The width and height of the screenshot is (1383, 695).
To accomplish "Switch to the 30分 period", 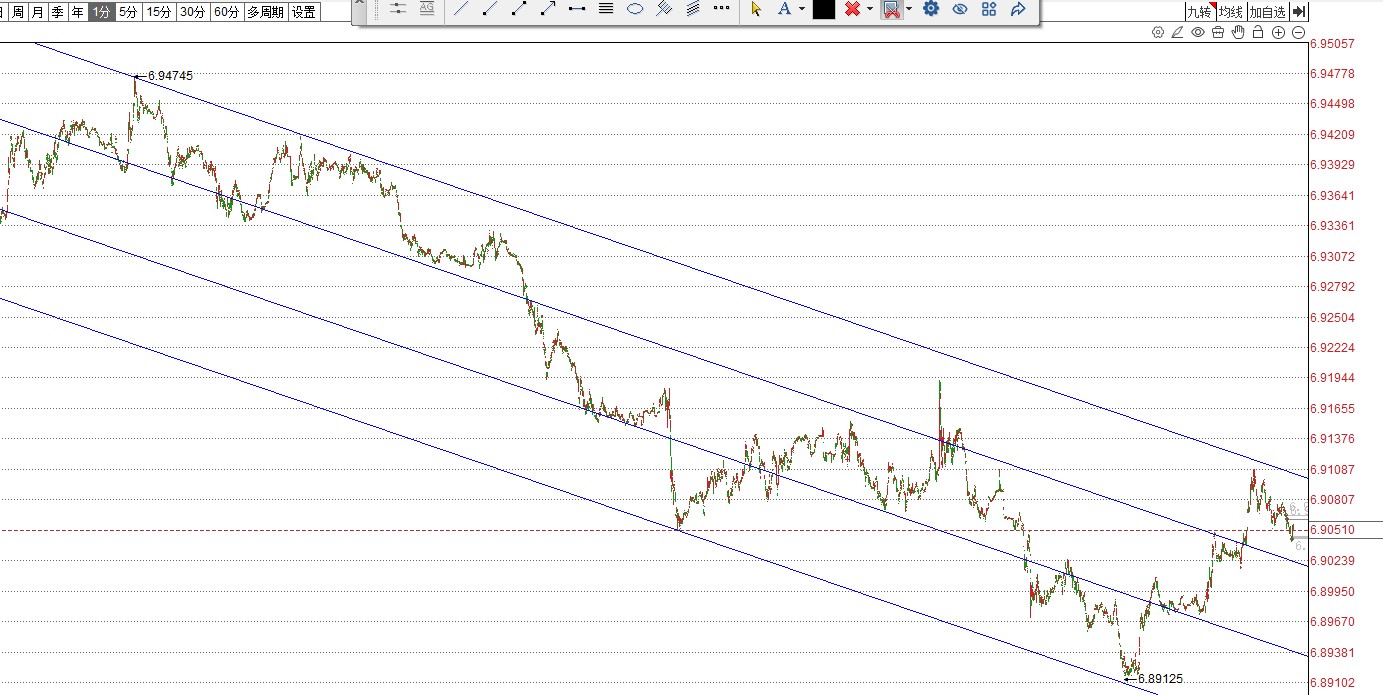I will tap(193, 12).
